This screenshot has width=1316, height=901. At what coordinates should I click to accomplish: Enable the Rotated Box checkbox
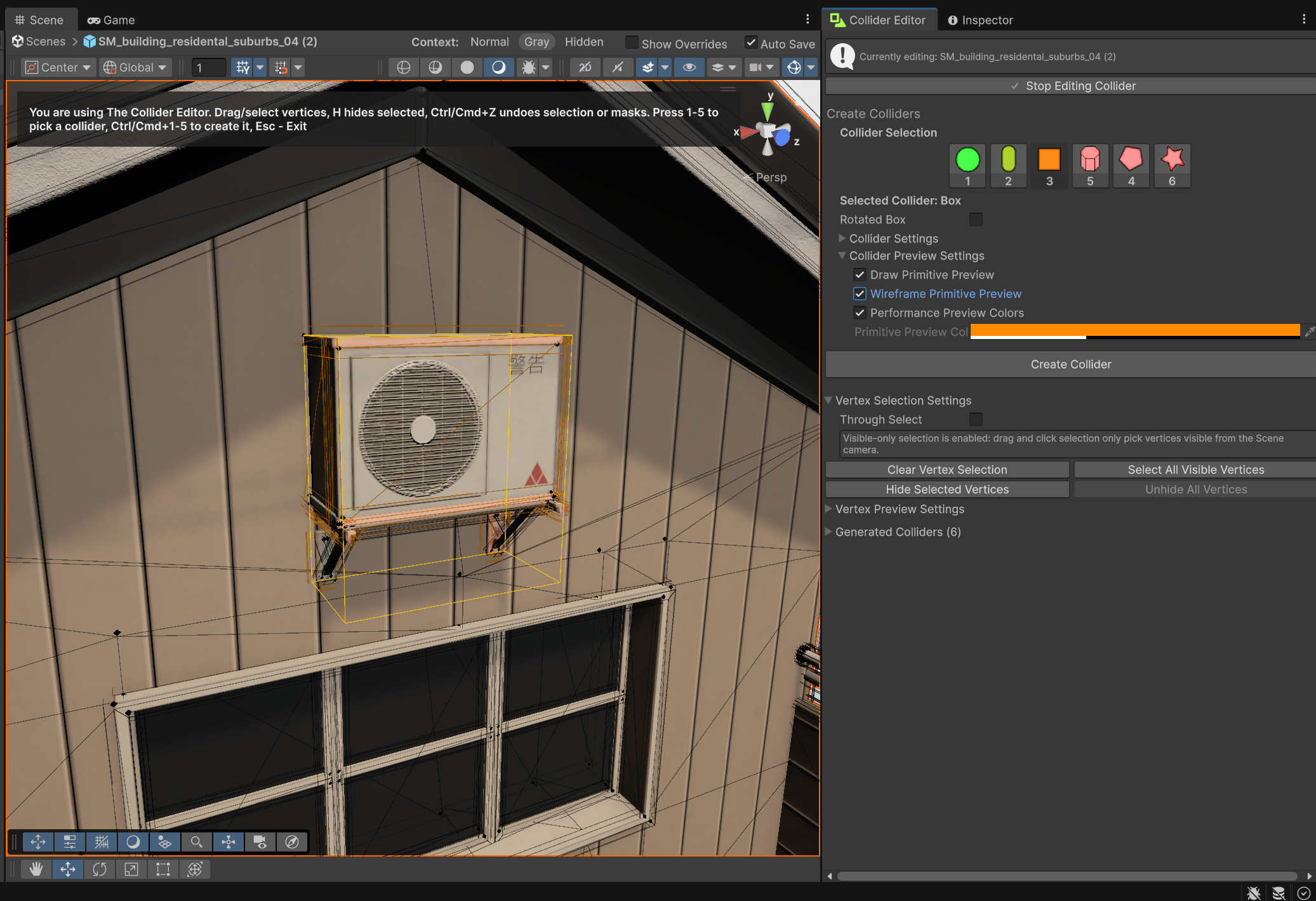pos(976,220)
